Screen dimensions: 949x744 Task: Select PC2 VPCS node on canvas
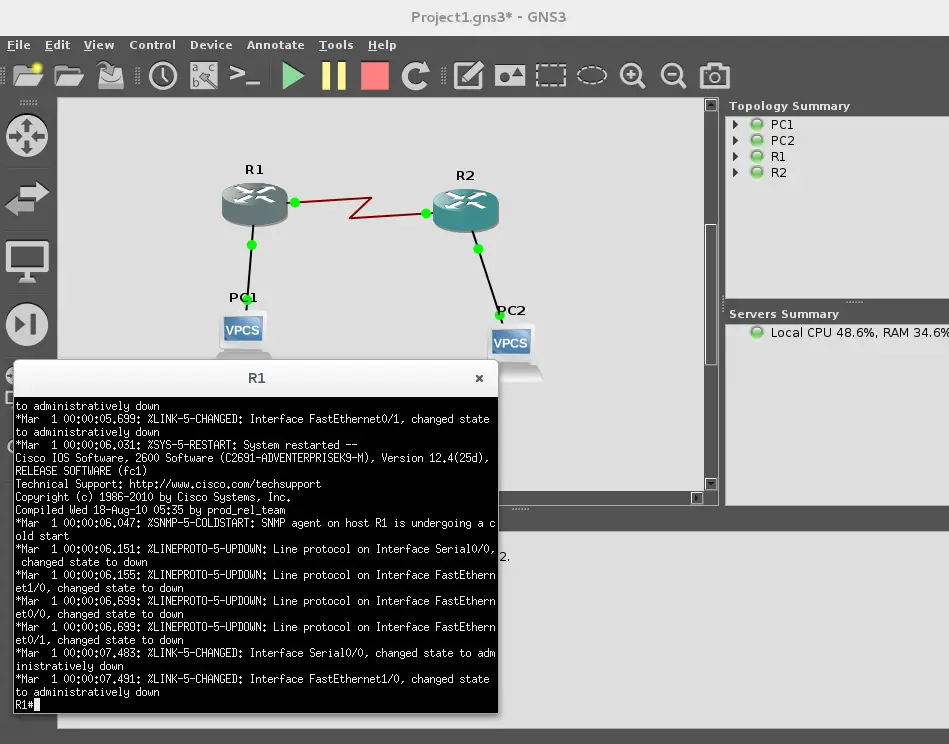tap(511, 343)
